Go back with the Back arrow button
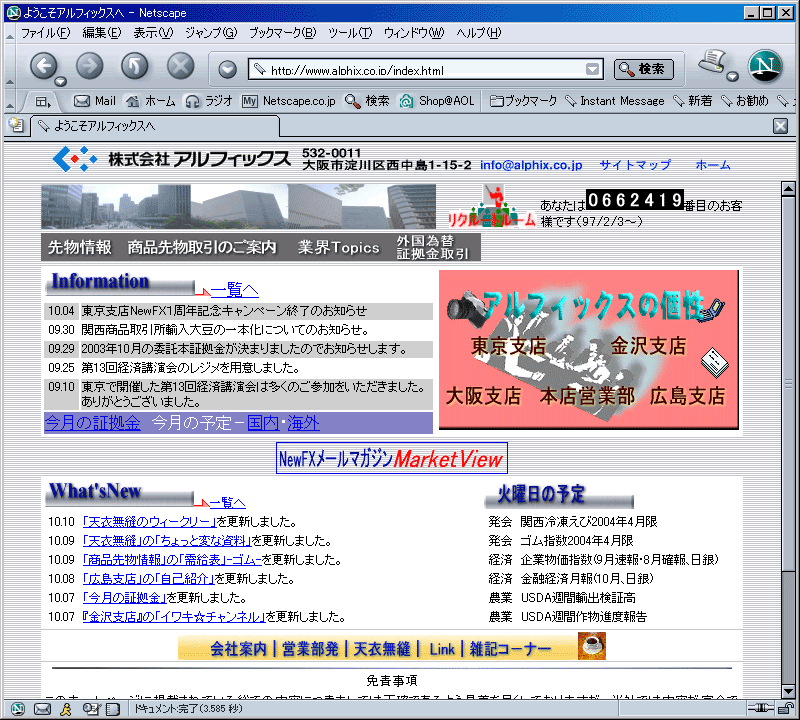 click(x=43, y=66)
